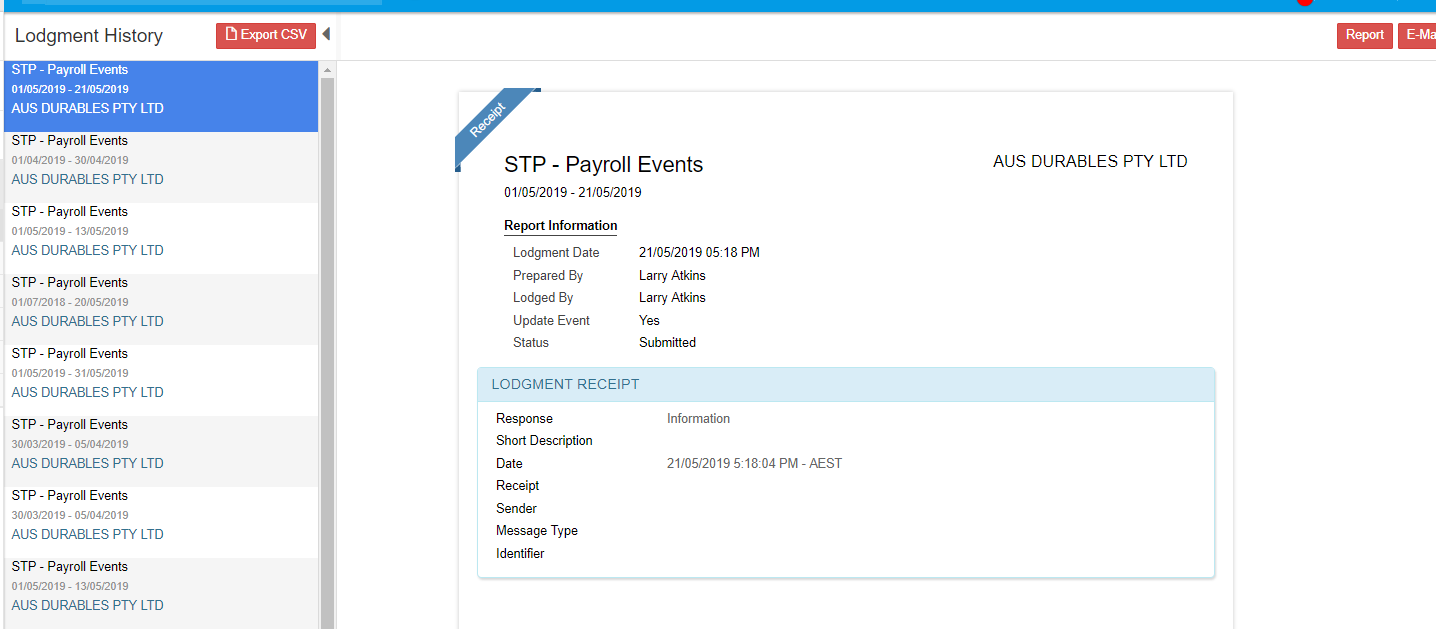
Task: Click the LODGMENT RECEIPT panel header
Action: [x=846, y=384]
